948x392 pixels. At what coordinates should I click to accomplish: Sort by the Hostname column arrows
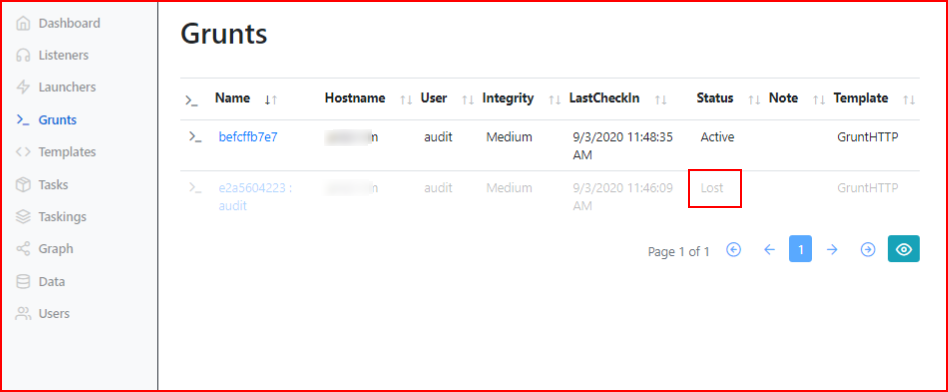coord(406,100)
